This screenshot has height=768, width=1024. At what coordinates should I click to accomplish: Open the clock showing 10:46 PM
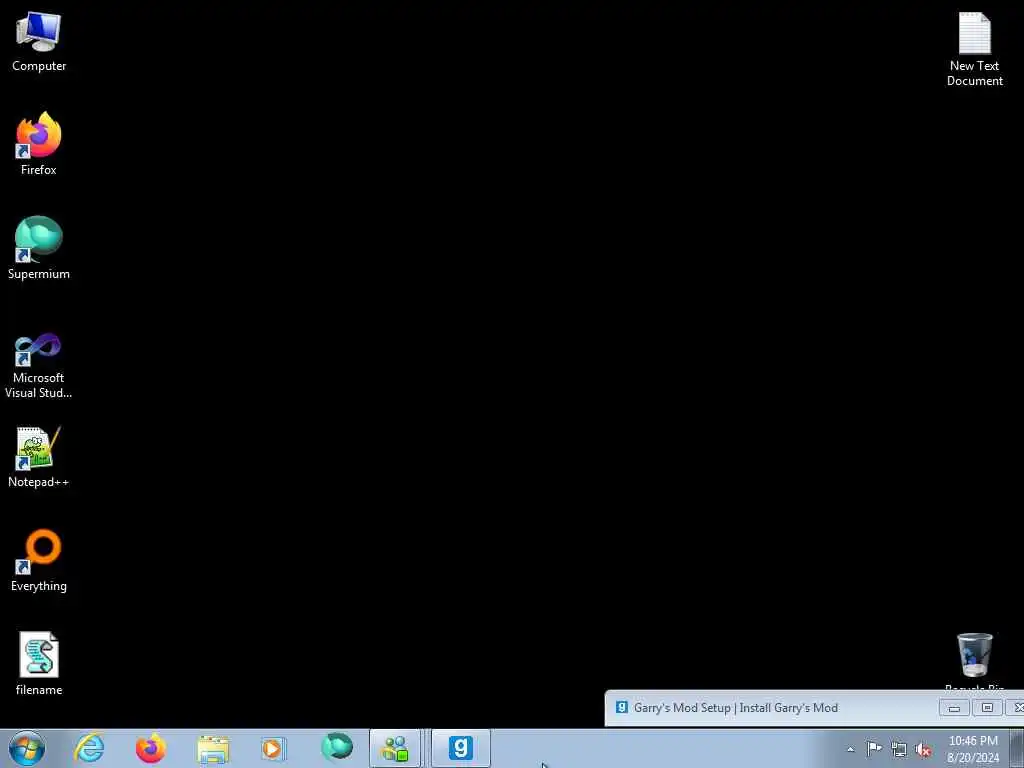[x=973, y=749]
